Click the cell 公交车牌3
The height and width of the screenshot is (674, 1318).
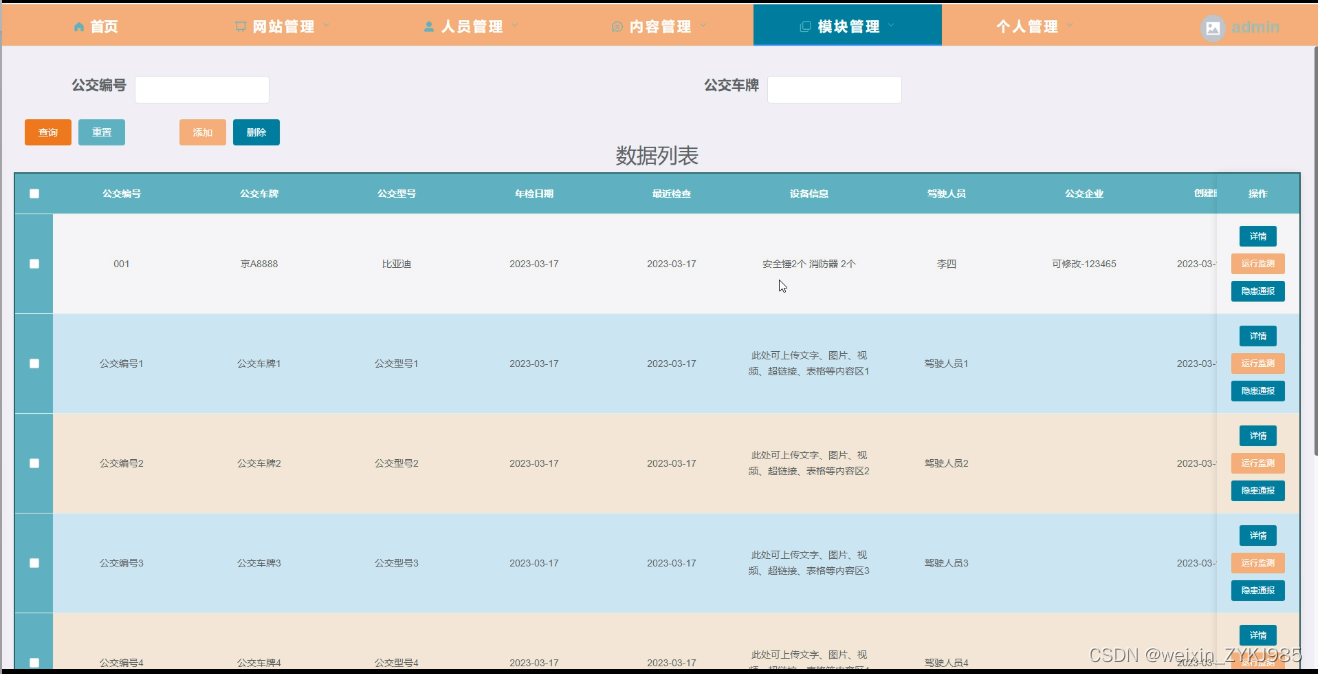click(259, 563)
